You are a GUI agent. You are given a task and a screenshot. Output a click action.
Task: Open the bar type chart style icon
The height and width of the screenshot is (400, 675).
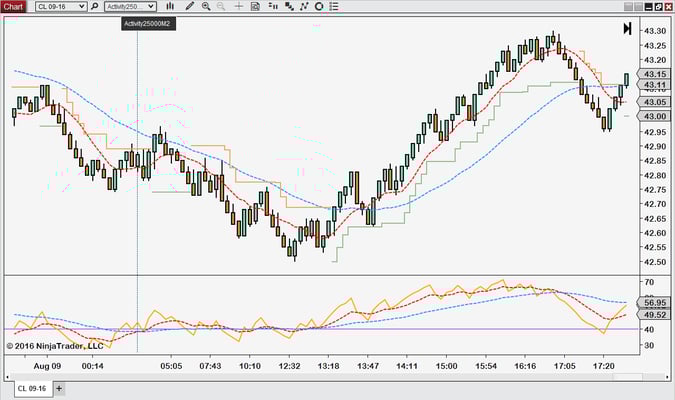[x=172, y=6]
